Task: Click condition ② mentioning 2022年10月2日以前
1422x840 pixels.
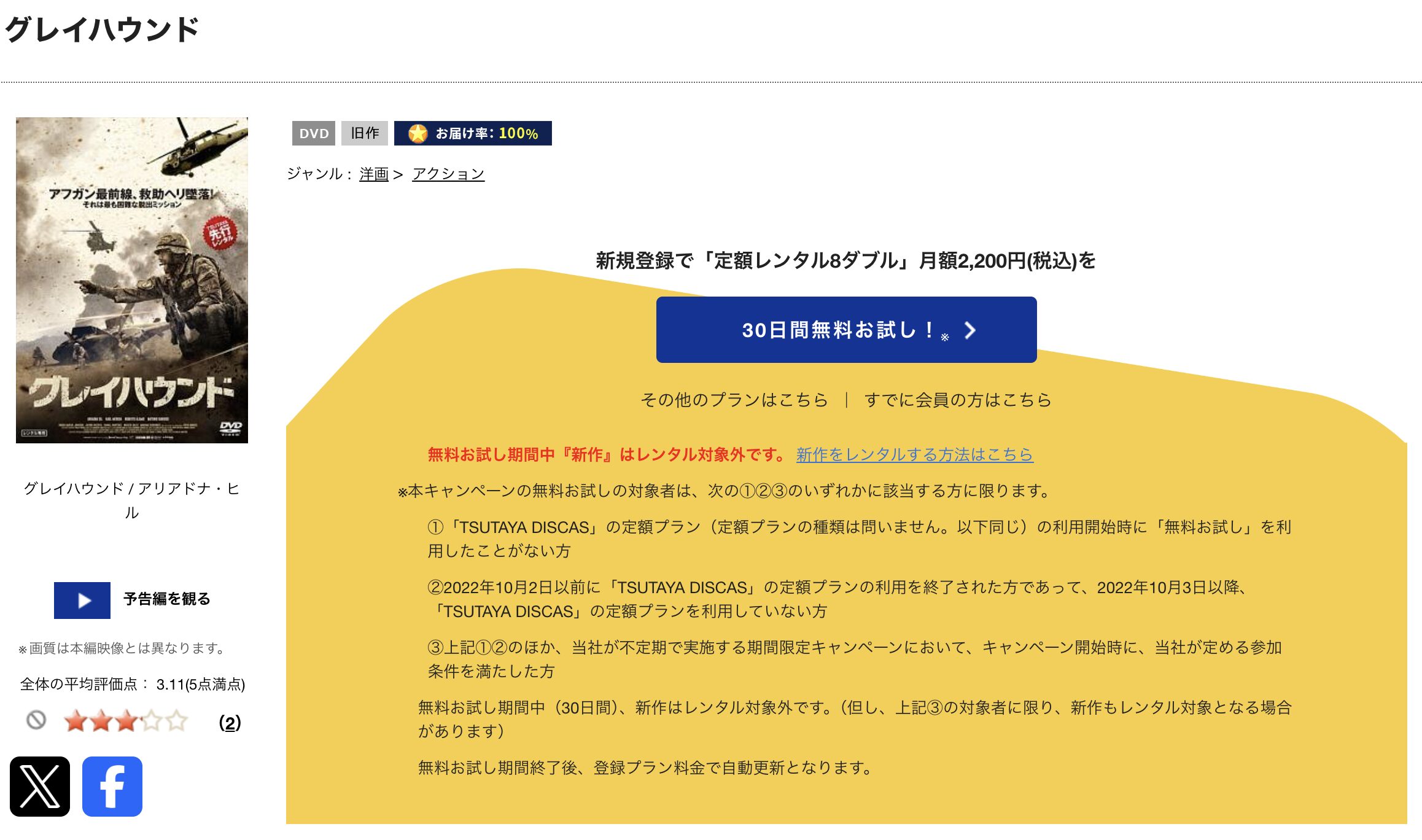Action: point(838,599)
